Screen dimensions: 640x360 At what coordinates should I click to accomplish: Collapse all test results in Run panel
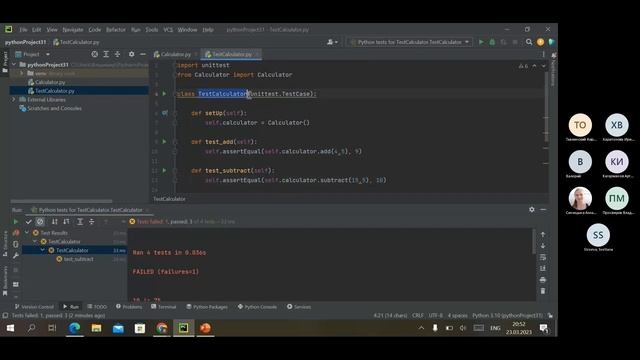click(x=91, y=222)
